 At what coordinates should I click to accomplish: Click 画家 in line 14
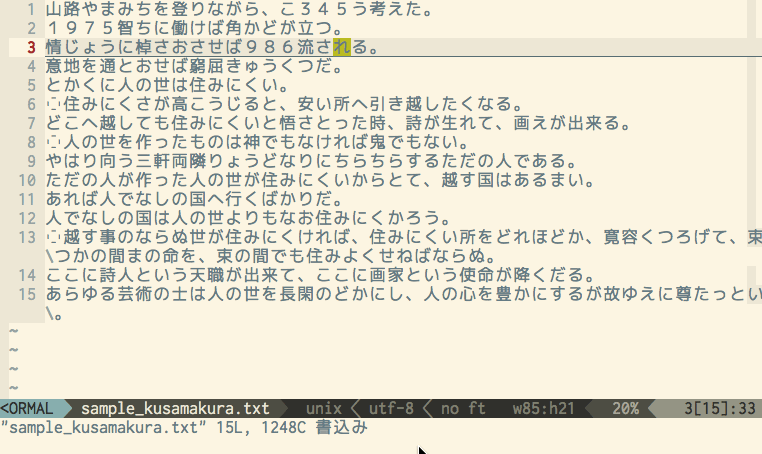[x=386, y=275]
